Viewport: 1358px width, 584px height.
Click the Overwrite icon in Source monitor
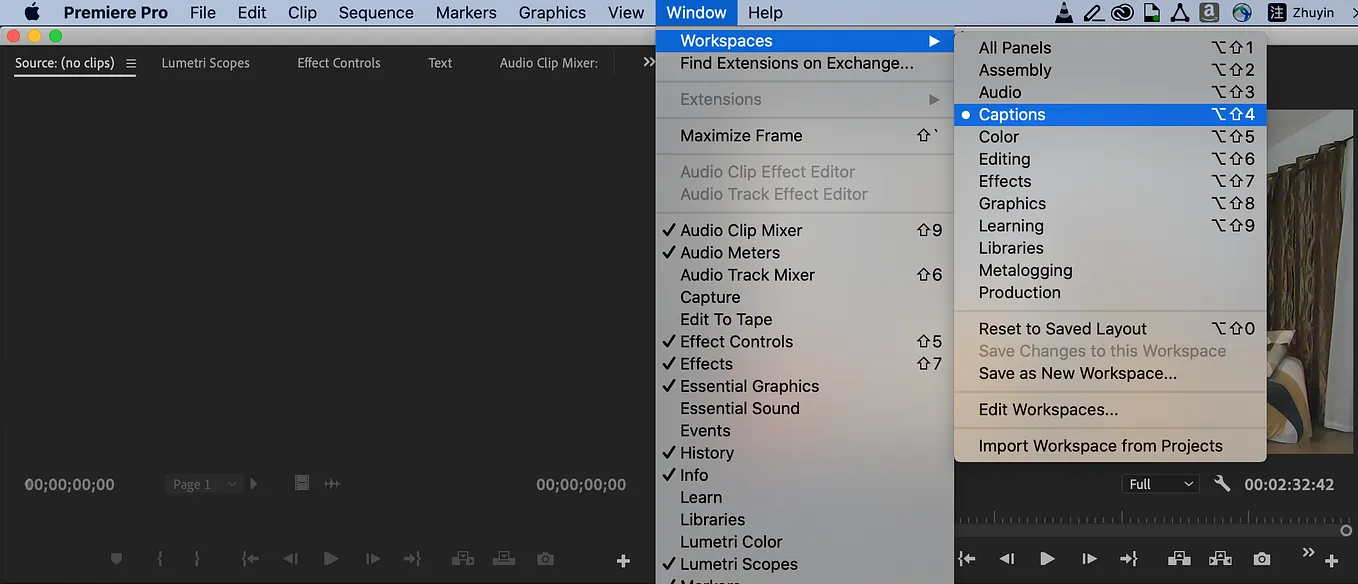[x=504, y=560]
